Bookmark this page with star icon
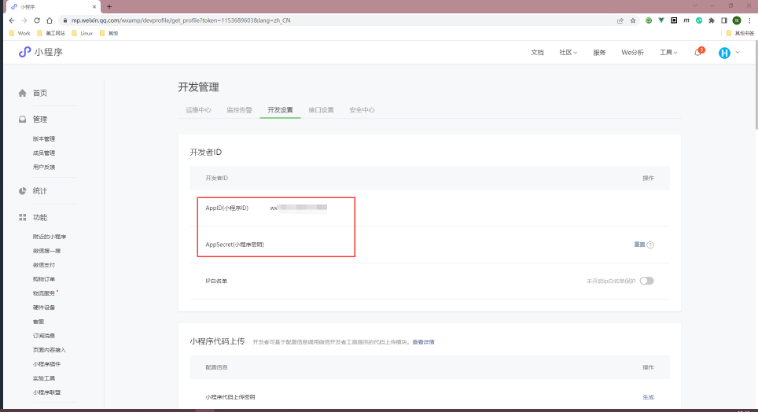 633,20
